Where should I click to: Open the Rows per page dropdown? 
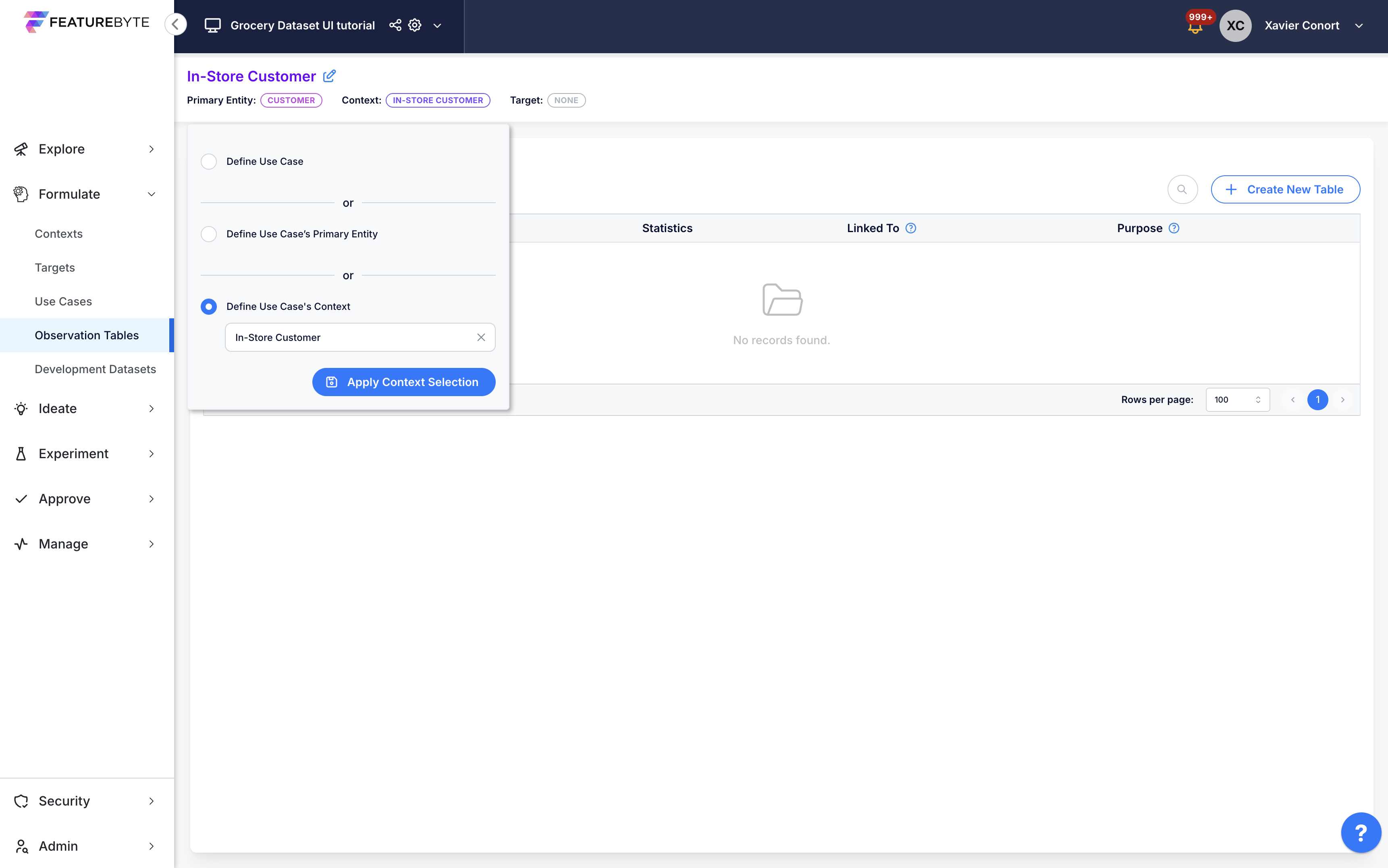[x=1237, y=400]
